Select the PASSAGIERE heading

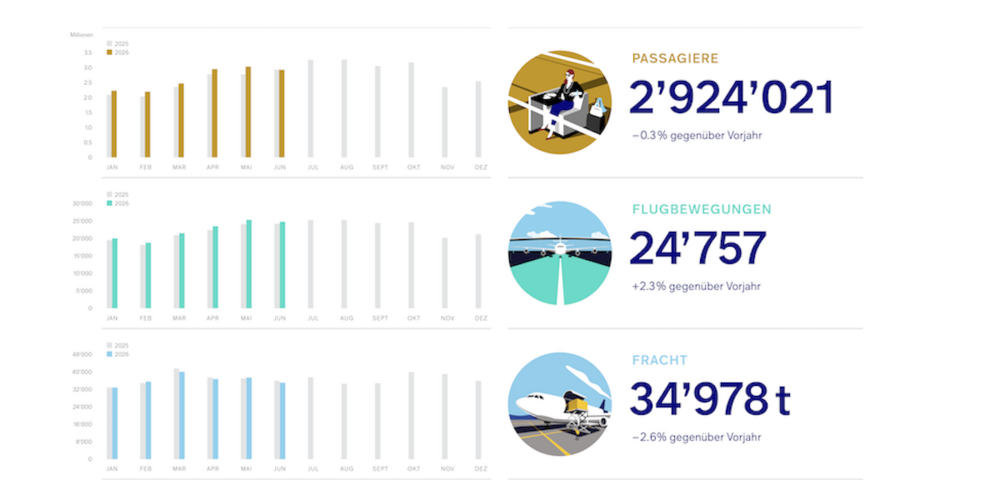click(675, 59)
